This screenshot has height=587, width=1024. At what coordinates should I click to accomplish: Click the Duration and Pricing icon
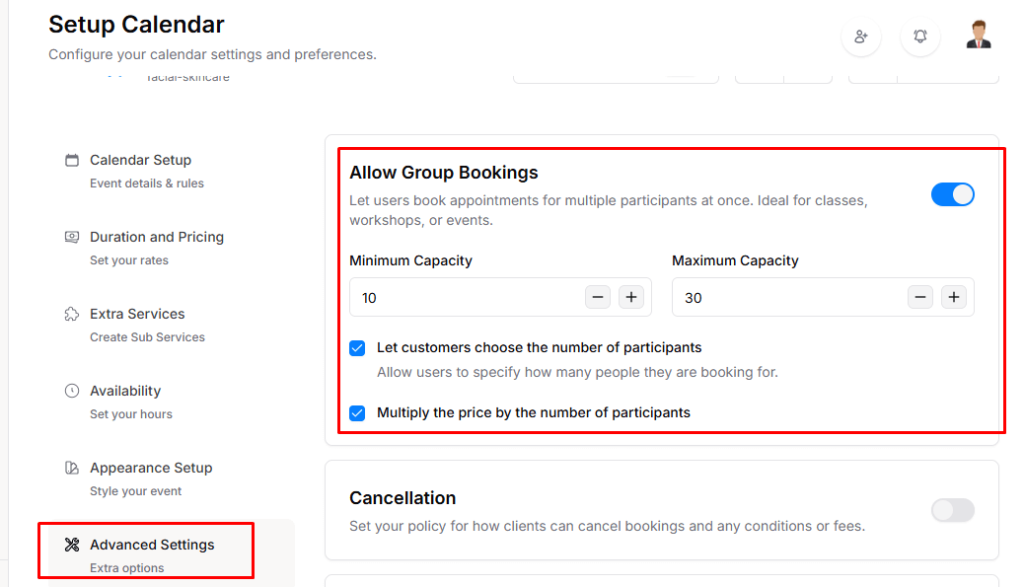(x=72, y=237)
